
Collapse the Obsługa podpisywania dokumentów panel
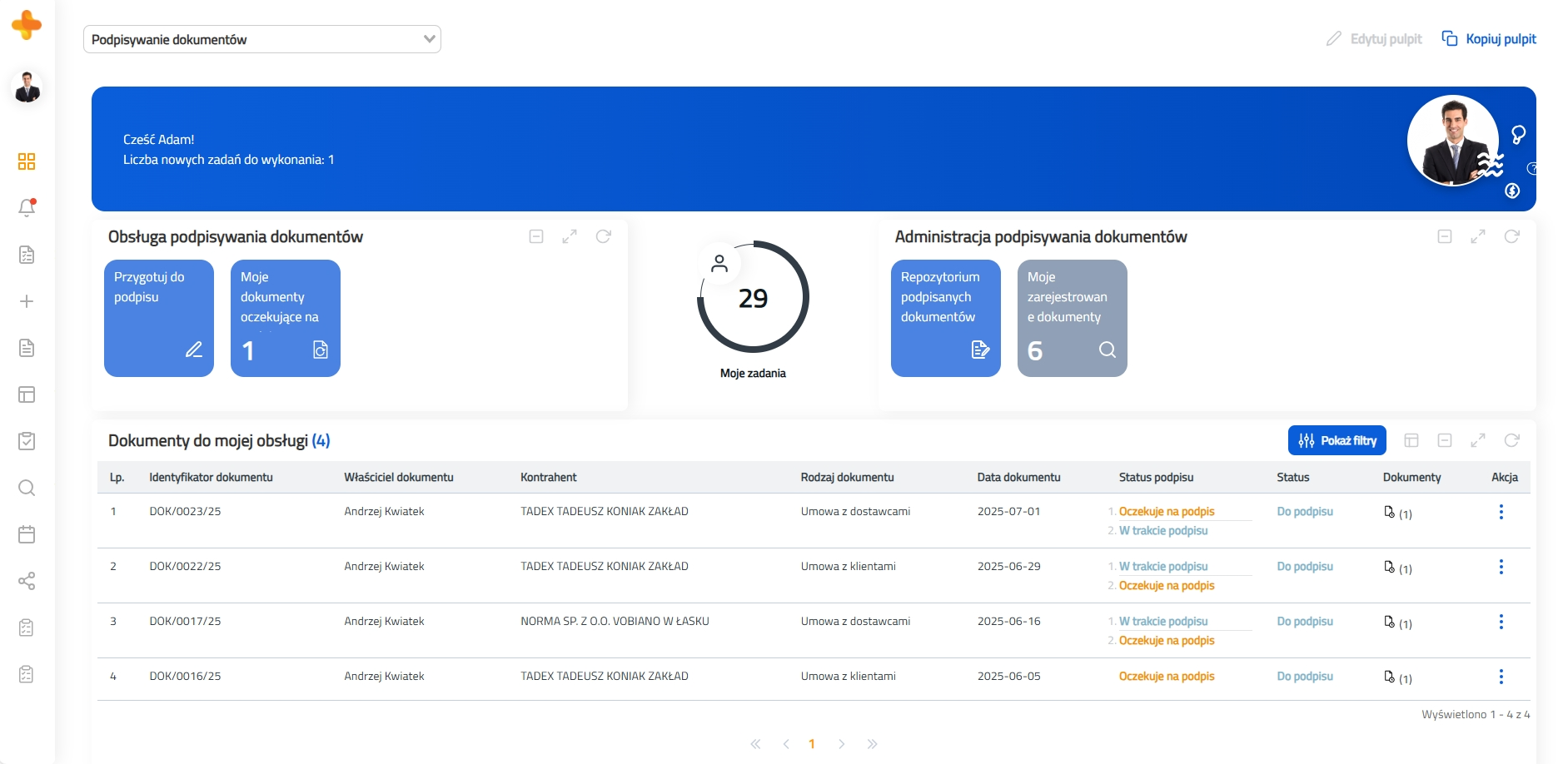pos(536,237)
